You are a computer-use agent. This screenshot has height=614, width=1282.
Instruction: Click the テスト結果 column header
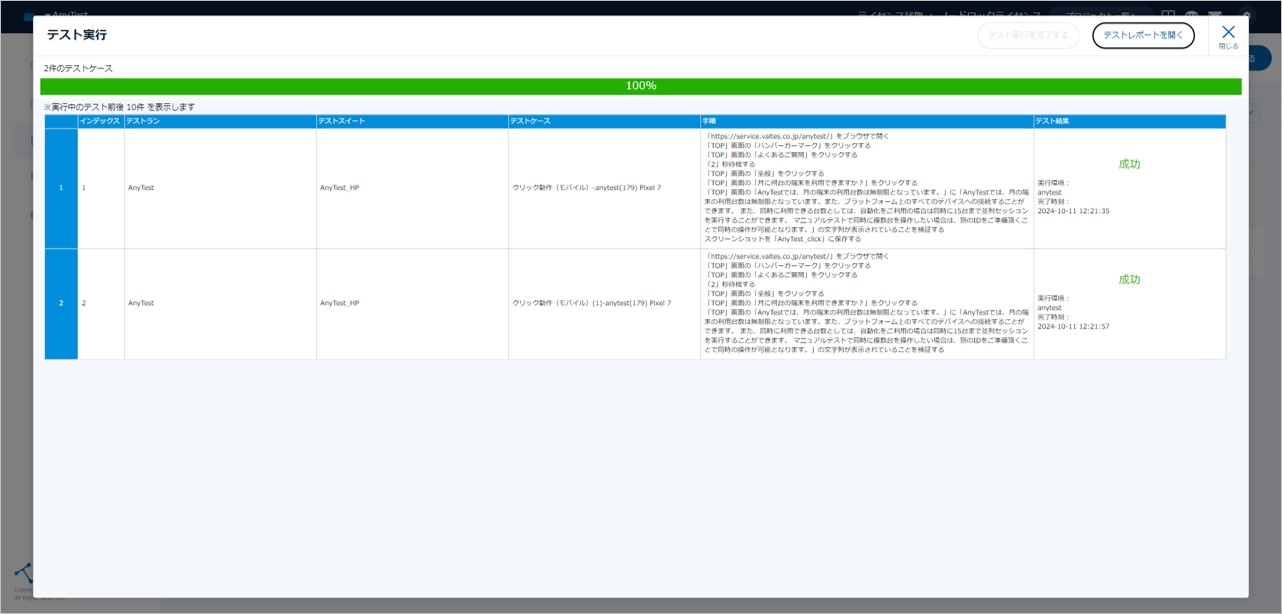pyautogui.click(x=1054, y=121)
